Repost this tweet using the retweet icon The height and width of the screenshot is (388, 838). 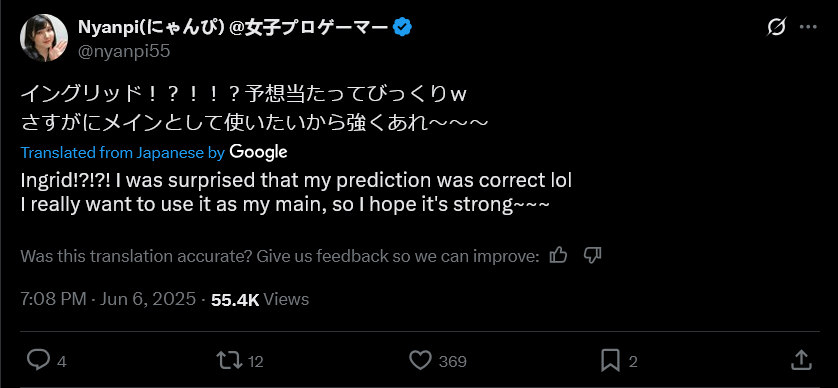tap(229, 361)
